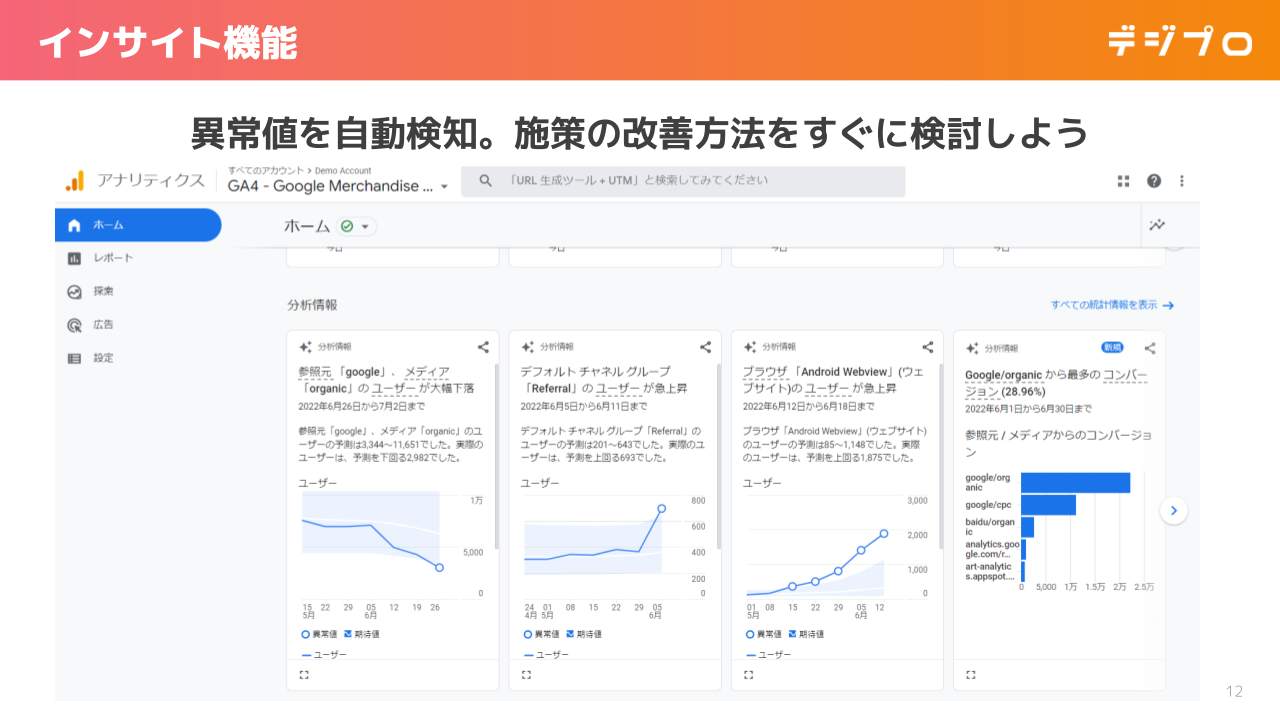This screenshot has height=720, width=1280.
Task: Click the Google Analytics logo
Action: coord(75,181)
